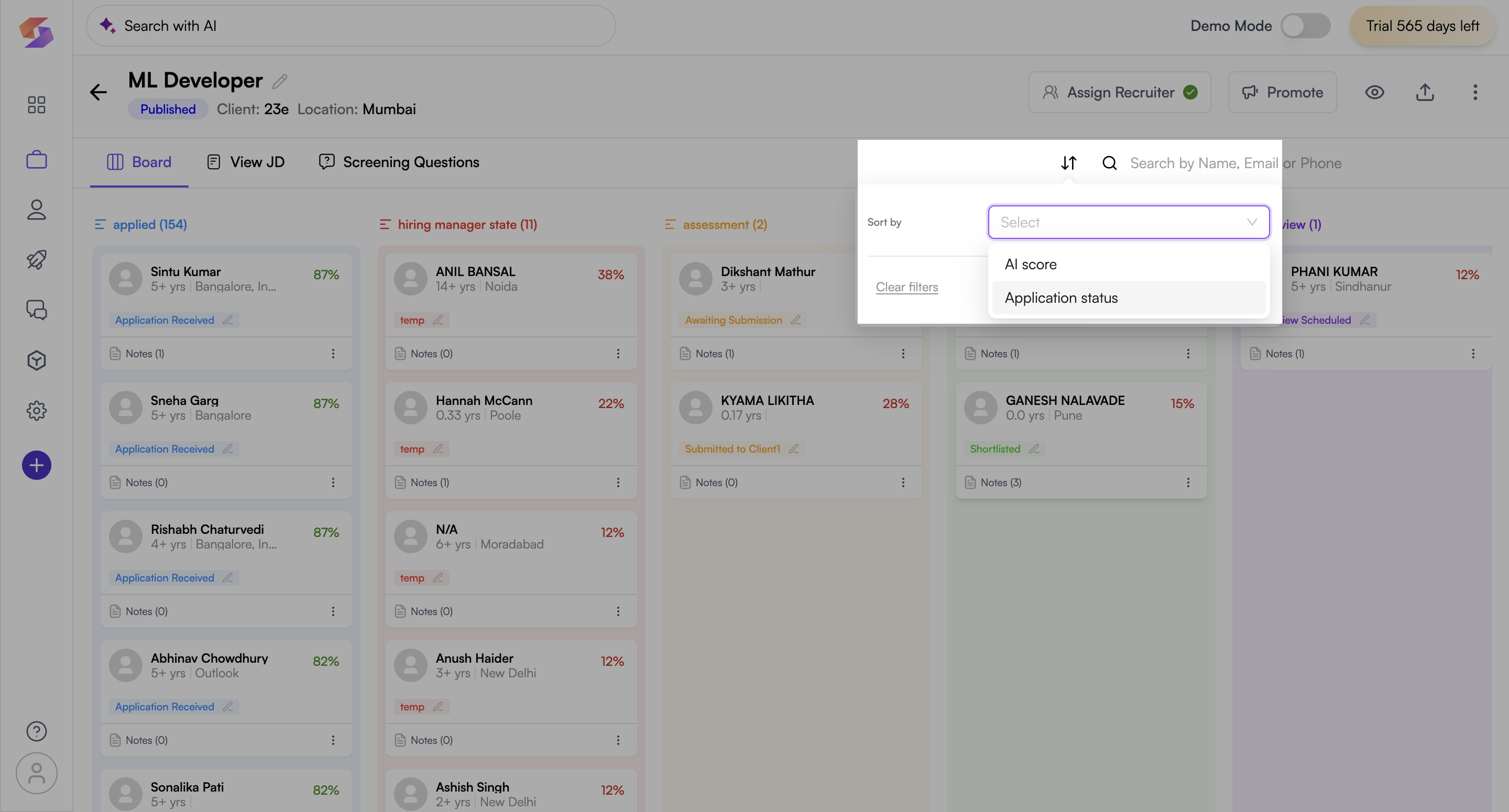Toggle Demo Mode switch

[1305, 26]
